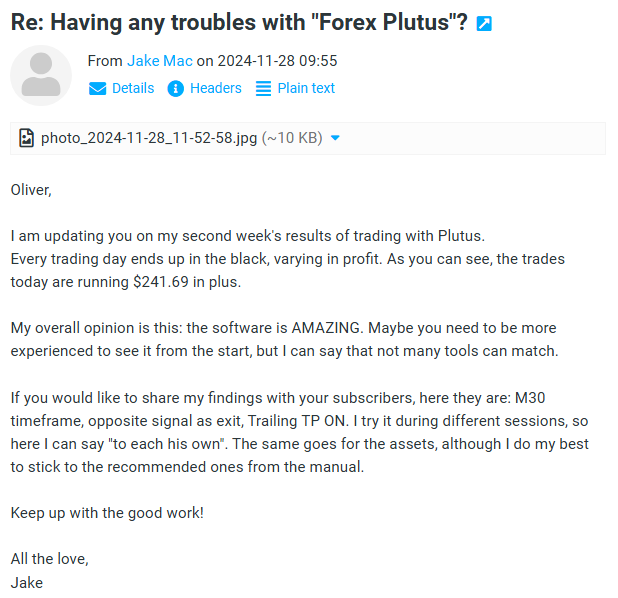This screenshot has width=618, height=598.
Task: Click the "Oliver," greeting line
Action: click(x=31, y=188)
